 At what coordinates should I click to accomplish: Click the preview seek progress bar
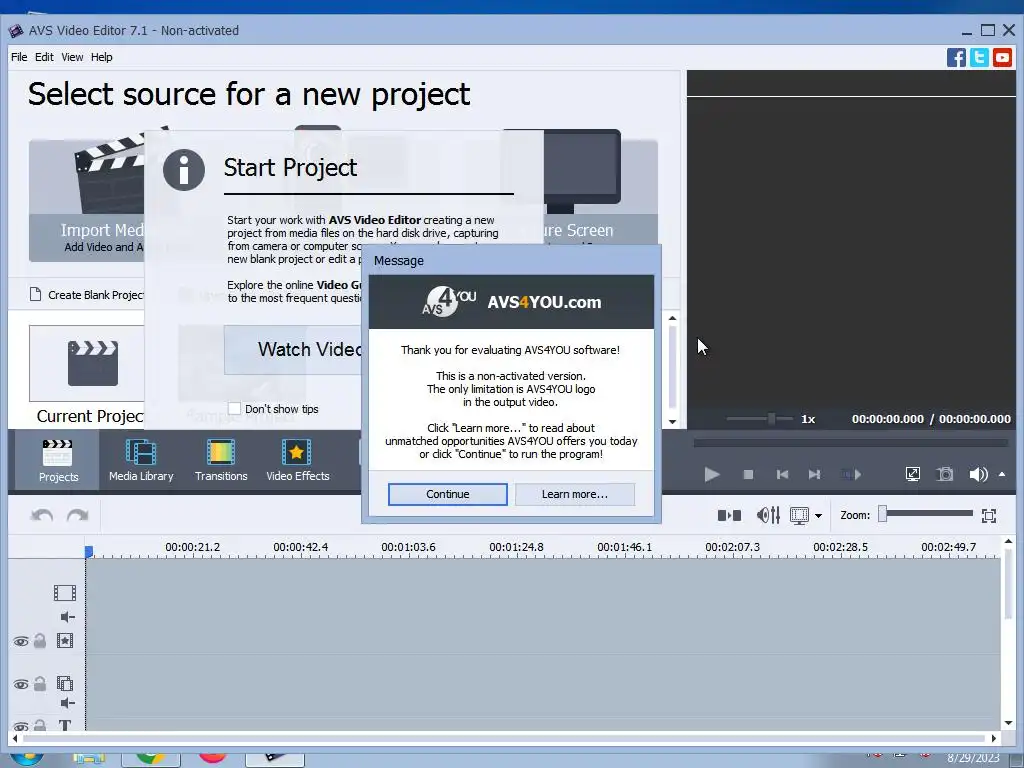point(851,443)
